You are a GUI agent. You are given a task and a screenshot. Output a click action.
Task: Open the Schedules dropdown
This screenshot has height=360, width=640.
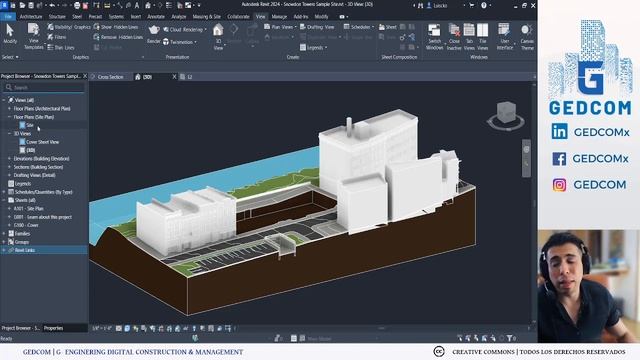click(359, 27)
